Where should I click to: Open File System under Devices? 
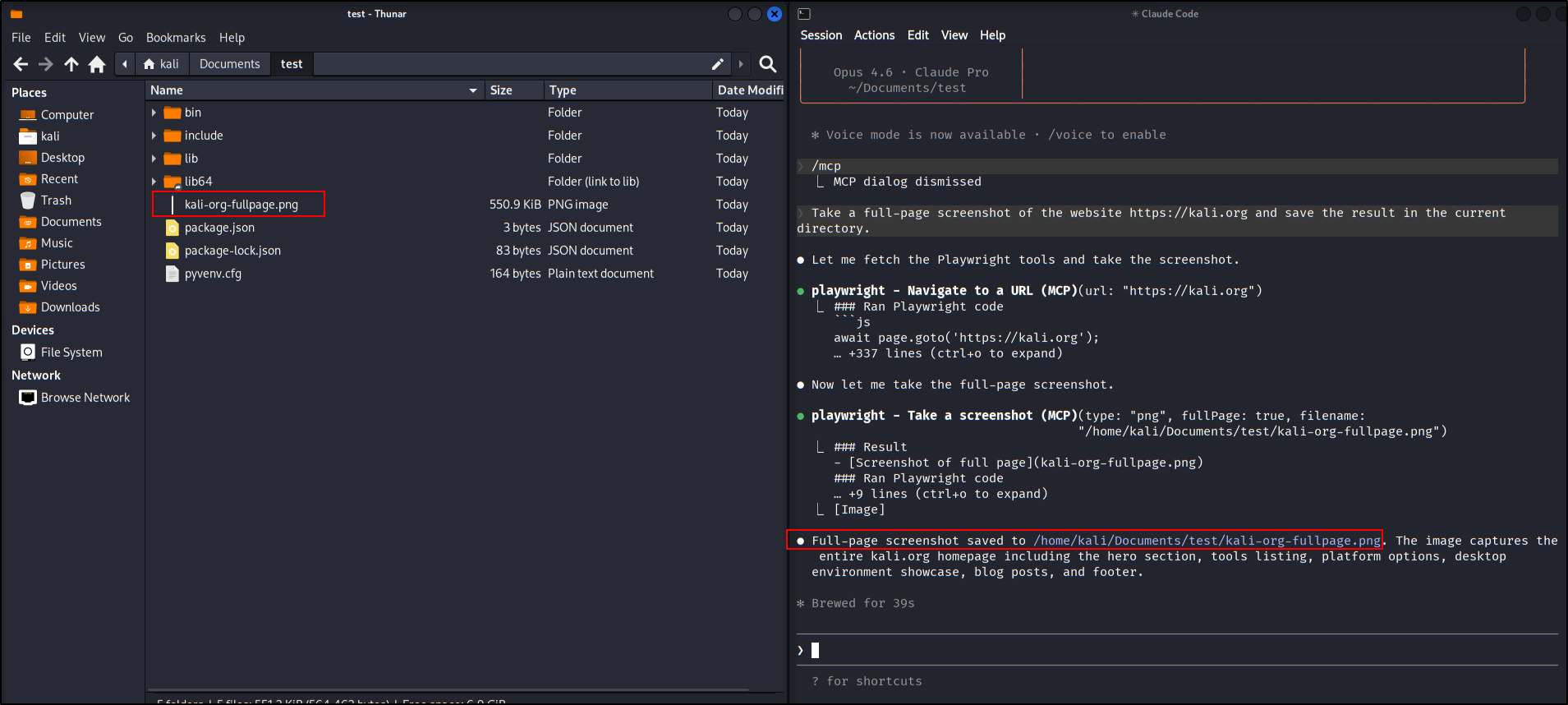[x=71, y=352]
